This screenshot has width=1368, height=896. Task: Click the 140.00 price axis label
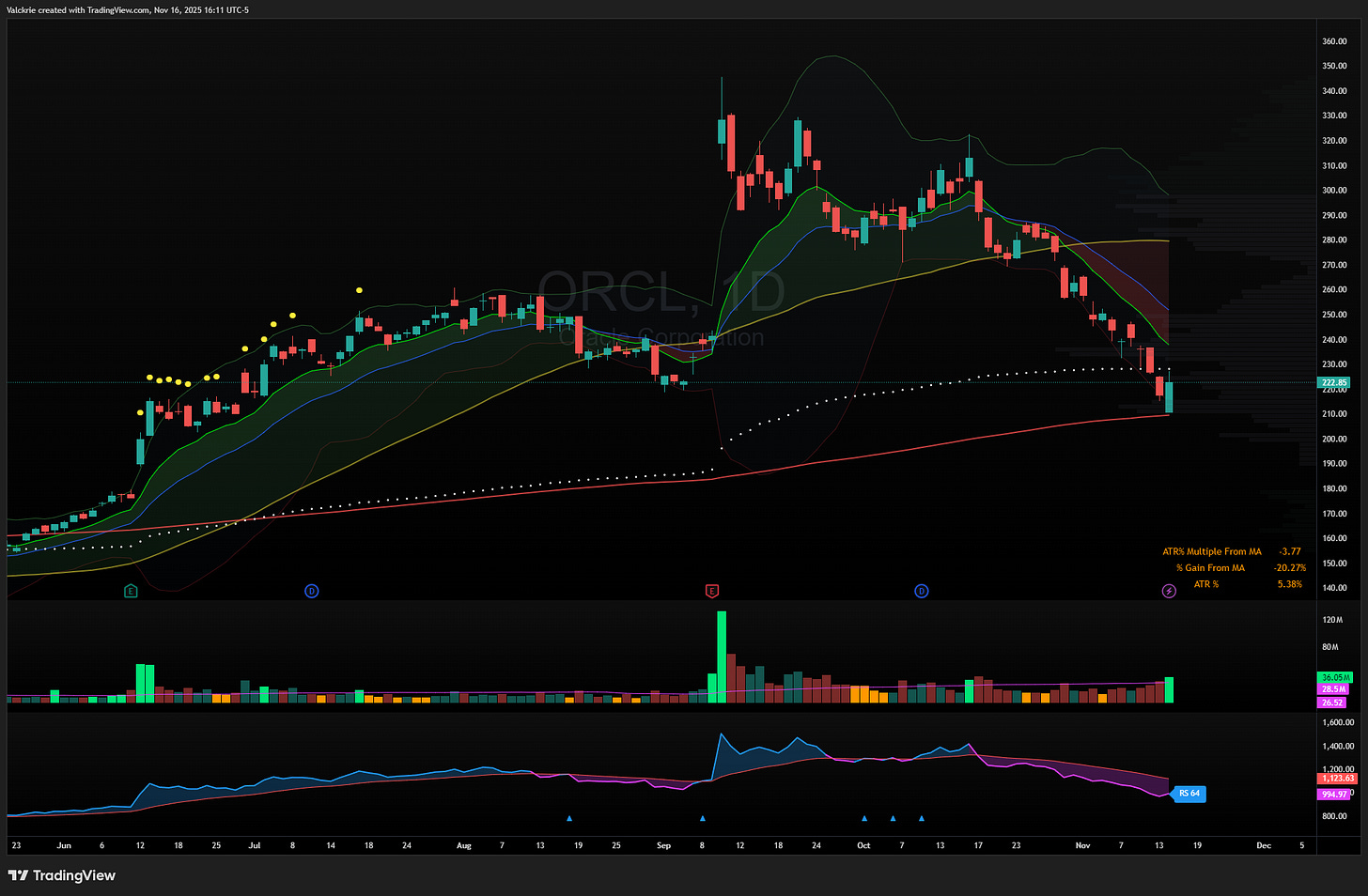pyautogui.click(x=1335, y=588)
